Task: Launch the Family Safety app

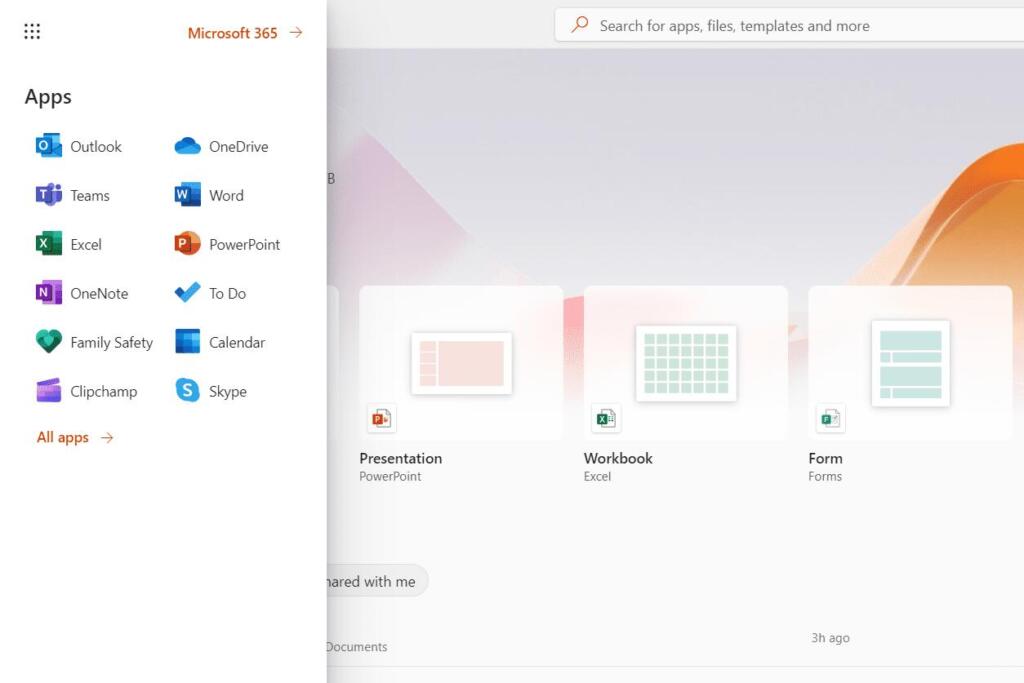Action: pyautogui.click(x=94, y=343)
